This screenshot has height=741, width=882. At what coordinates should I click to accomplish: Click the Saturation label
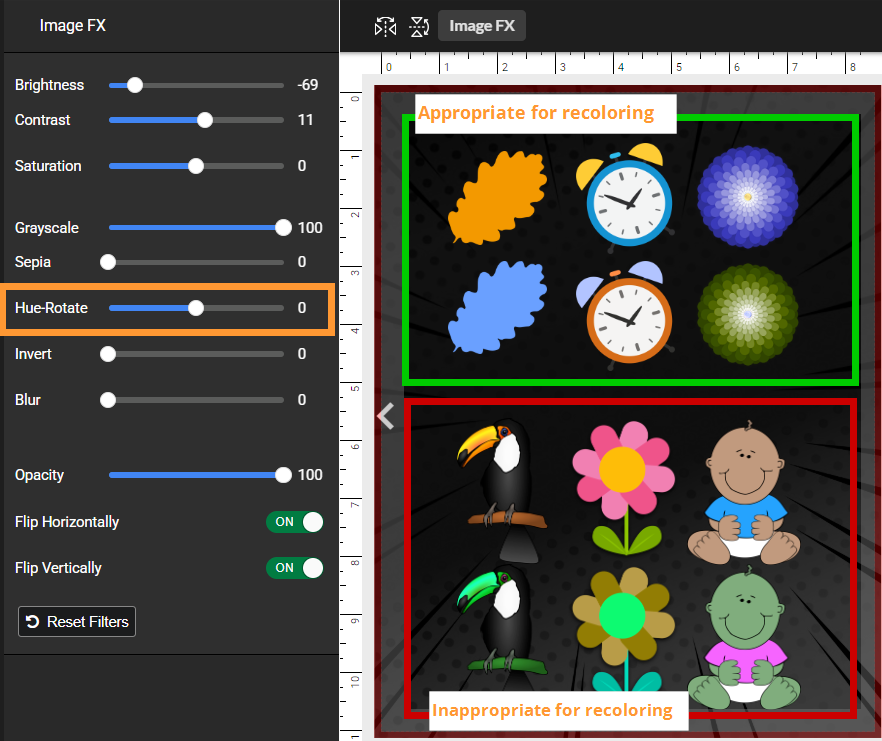48,166
